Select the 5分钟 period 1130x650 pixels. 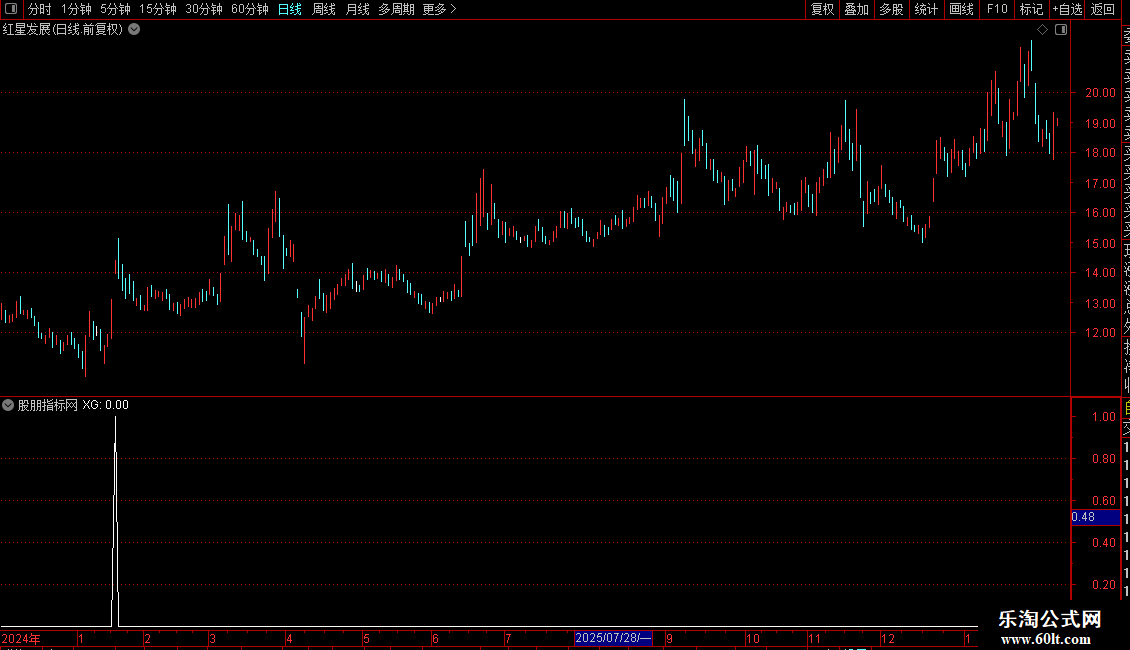115,9
